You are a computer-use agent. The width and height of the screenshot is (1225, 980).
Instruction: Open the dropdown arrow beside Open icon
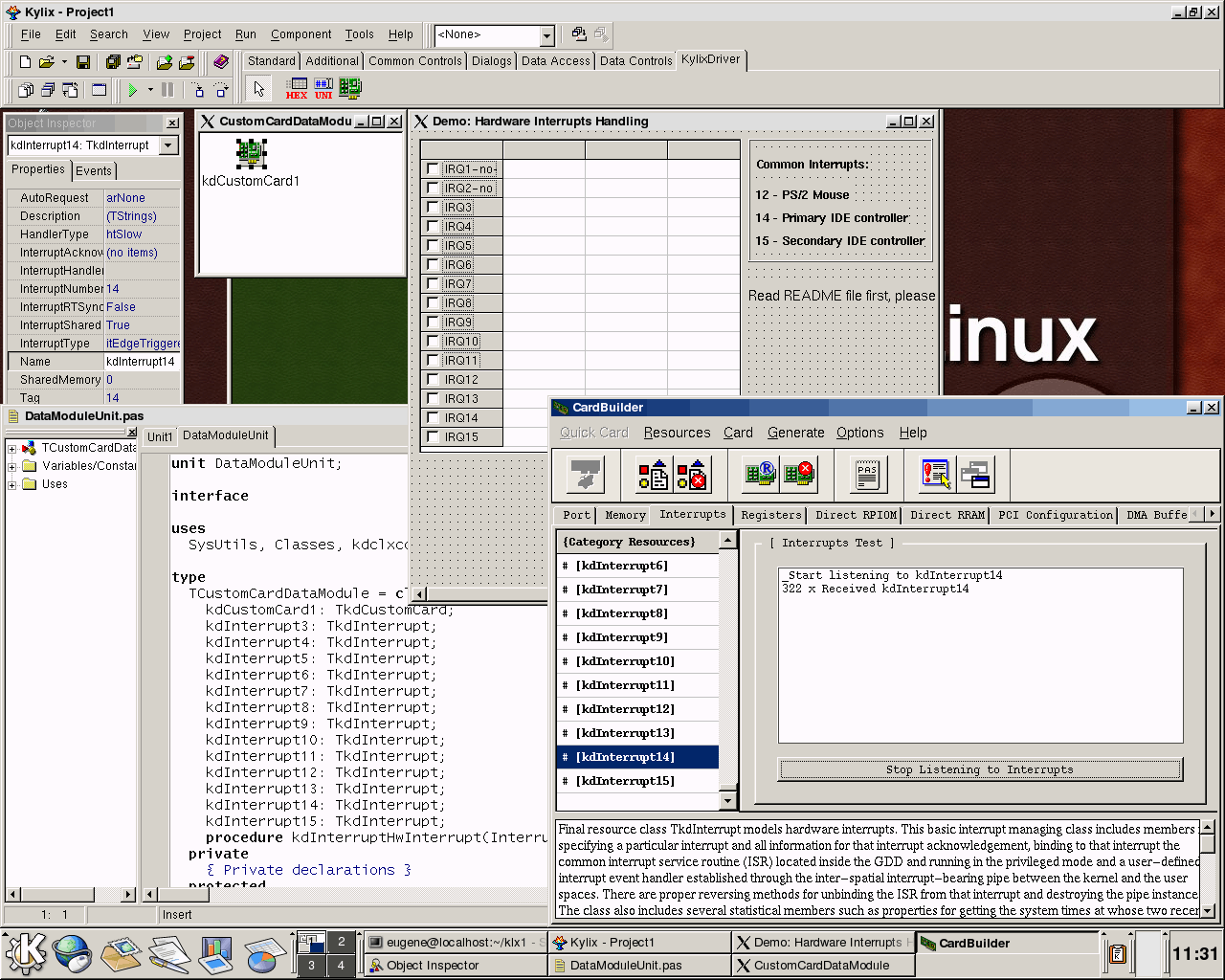[64, 62]
